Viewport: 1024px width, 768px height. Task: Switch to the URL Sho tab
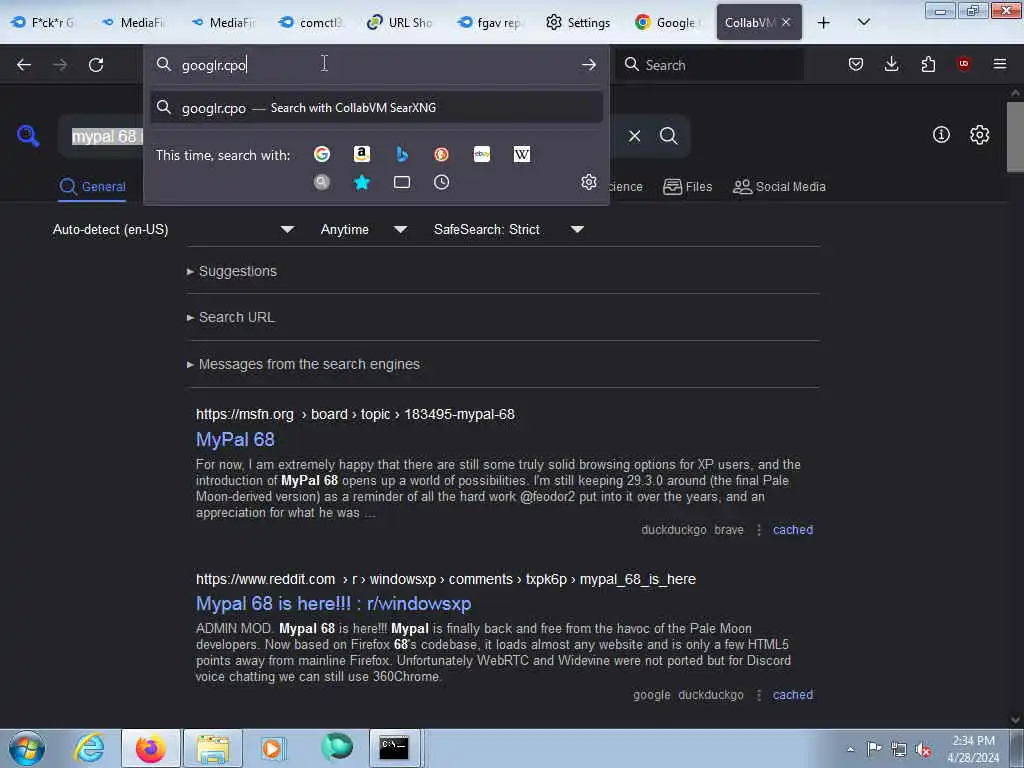coord(400,23)
